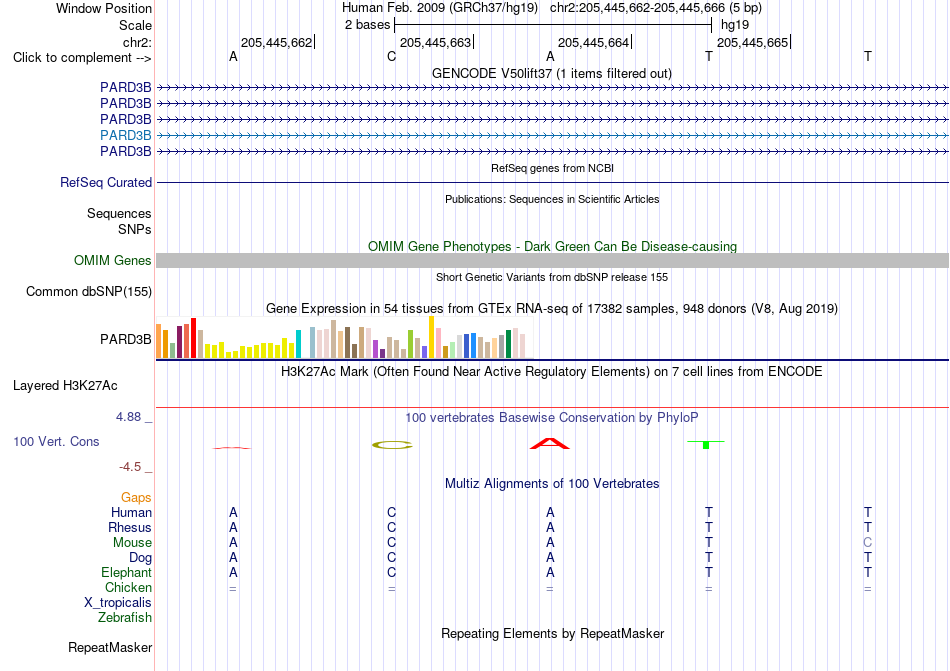This screenshot has height=671, width=950.
Task: Click the green T PhyloP conservation glyph
Action: click(x=706, y=445)
